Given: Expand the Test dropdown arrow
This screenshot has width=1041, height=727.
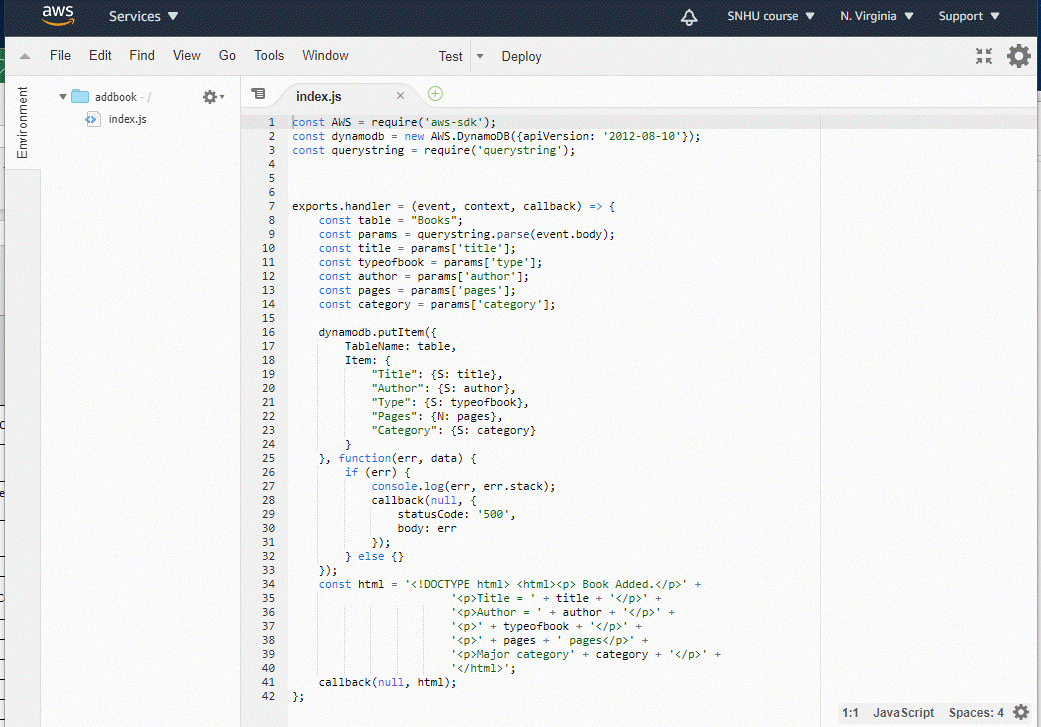Looking at the screenshot, I should point(480,56).
